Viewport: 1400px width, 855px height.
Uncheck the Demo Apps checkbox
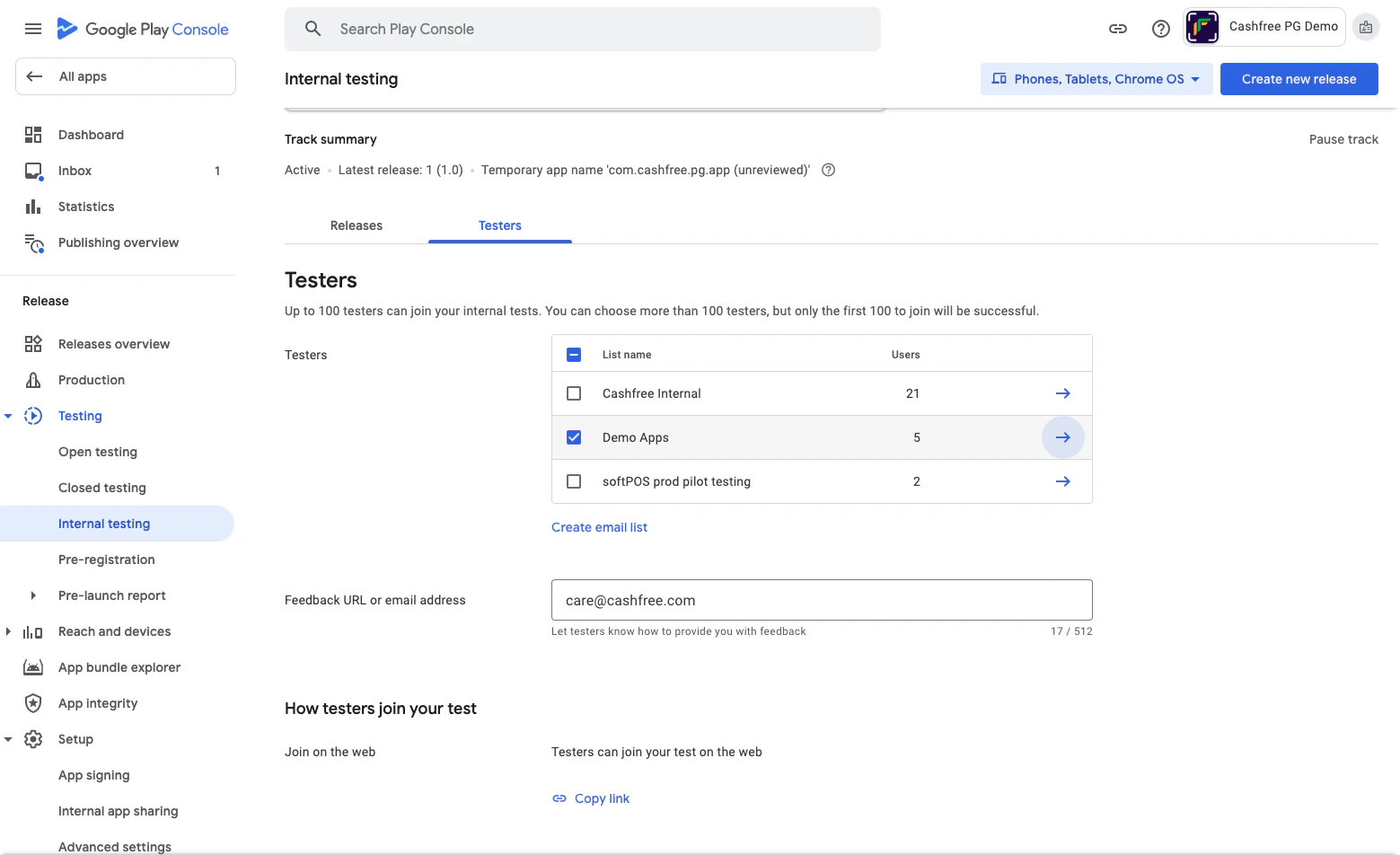(574, 437)
